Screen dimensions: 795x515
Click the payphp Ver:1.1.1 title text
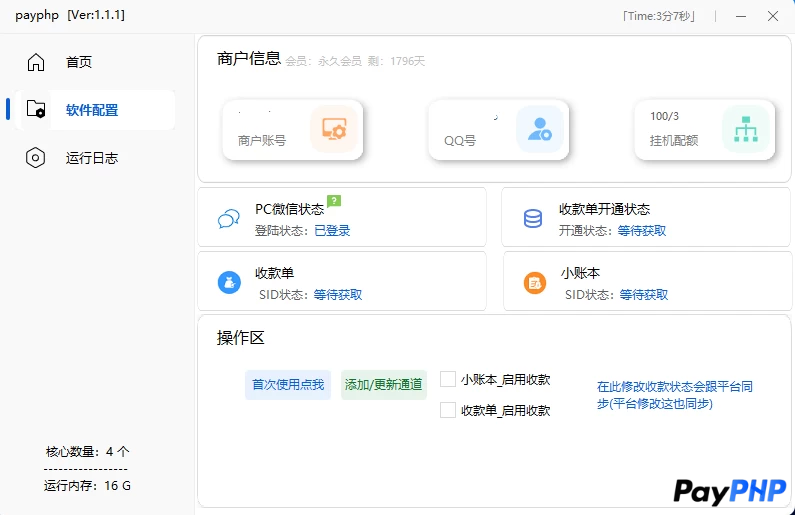pyautogui.click(x=70, y=15)
